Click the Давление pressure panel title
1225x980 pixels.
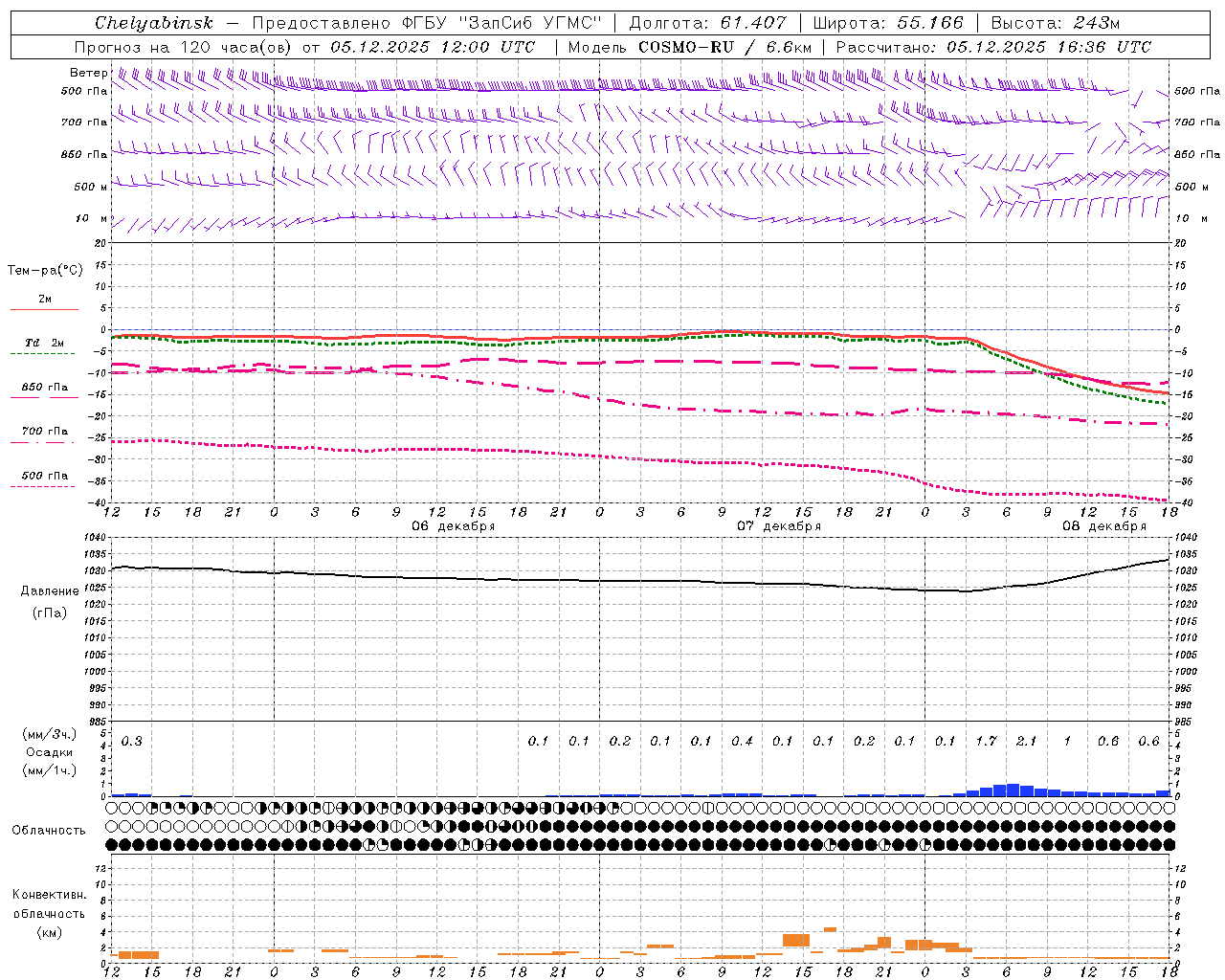(50, 591)
